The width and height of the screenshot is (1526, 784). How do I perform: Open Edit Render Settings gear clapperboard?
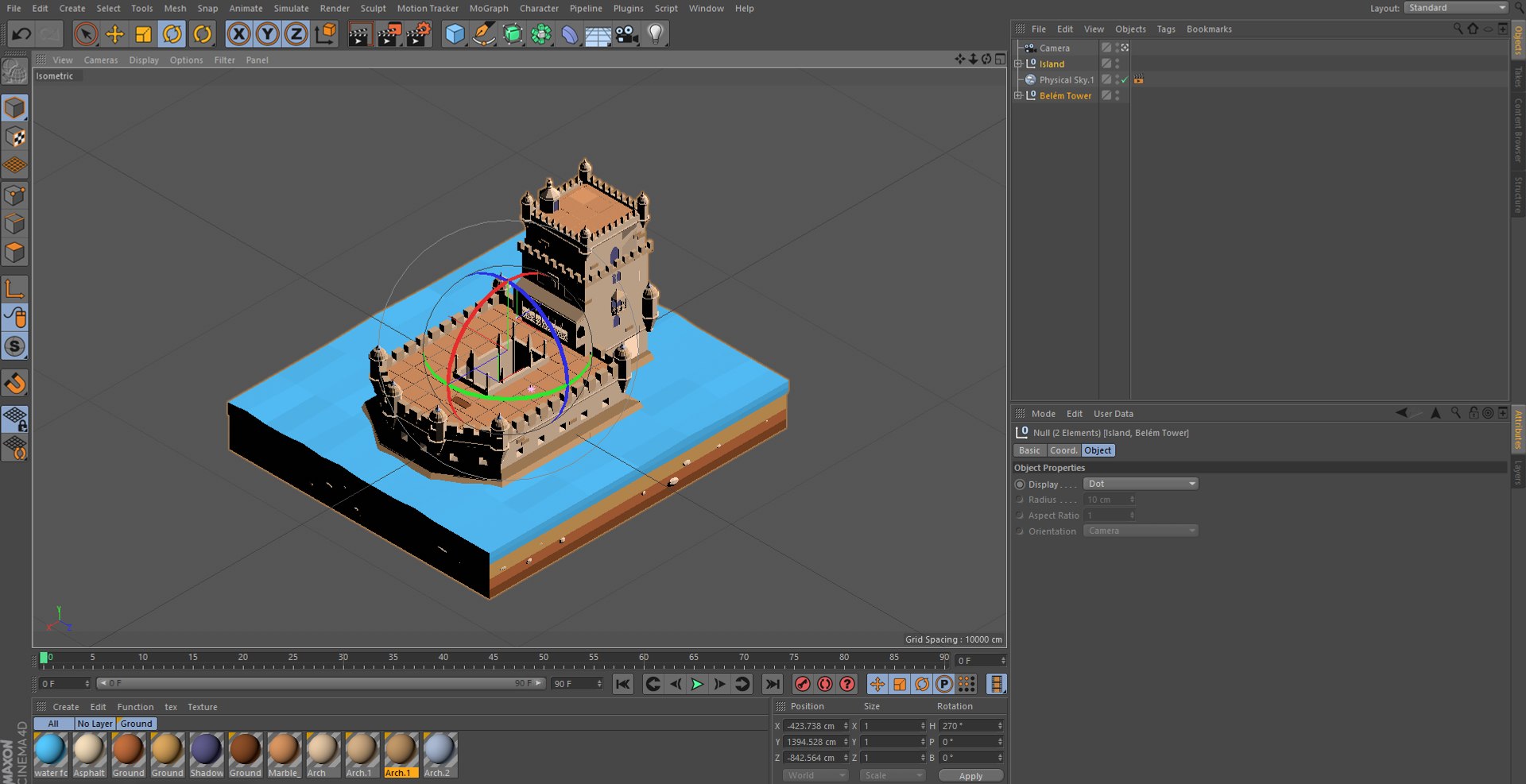pyautogui.click(x=418, y=34)
